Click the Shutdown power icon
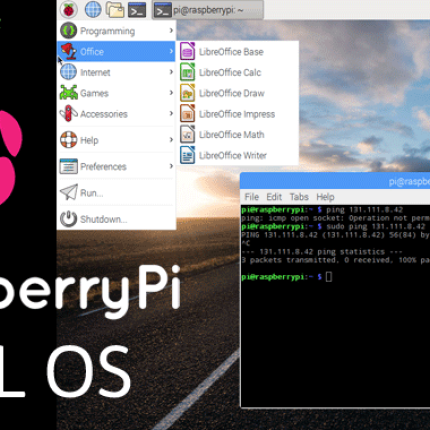Screen dimensions: 430x430 tap(68, 219)
